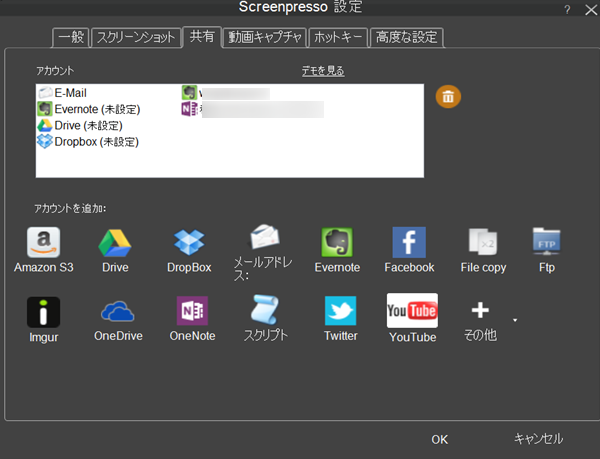
Task: Select the Drive (未設定) account entry
Action: (x=80, y=125)
